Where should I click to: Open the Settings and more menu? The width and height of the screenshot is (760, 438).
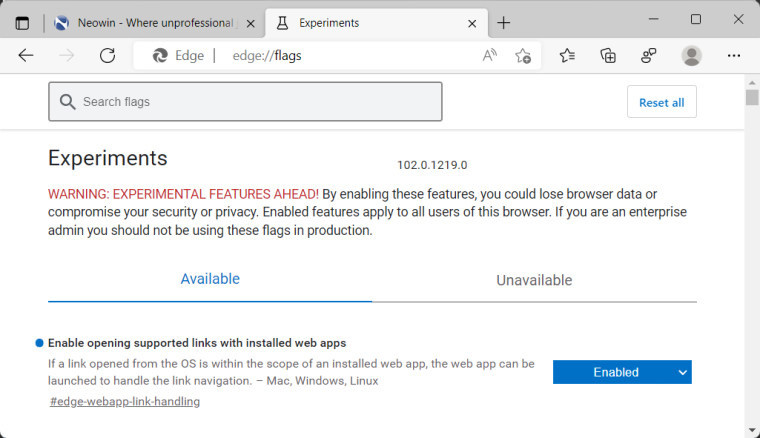tap(734, 56)
